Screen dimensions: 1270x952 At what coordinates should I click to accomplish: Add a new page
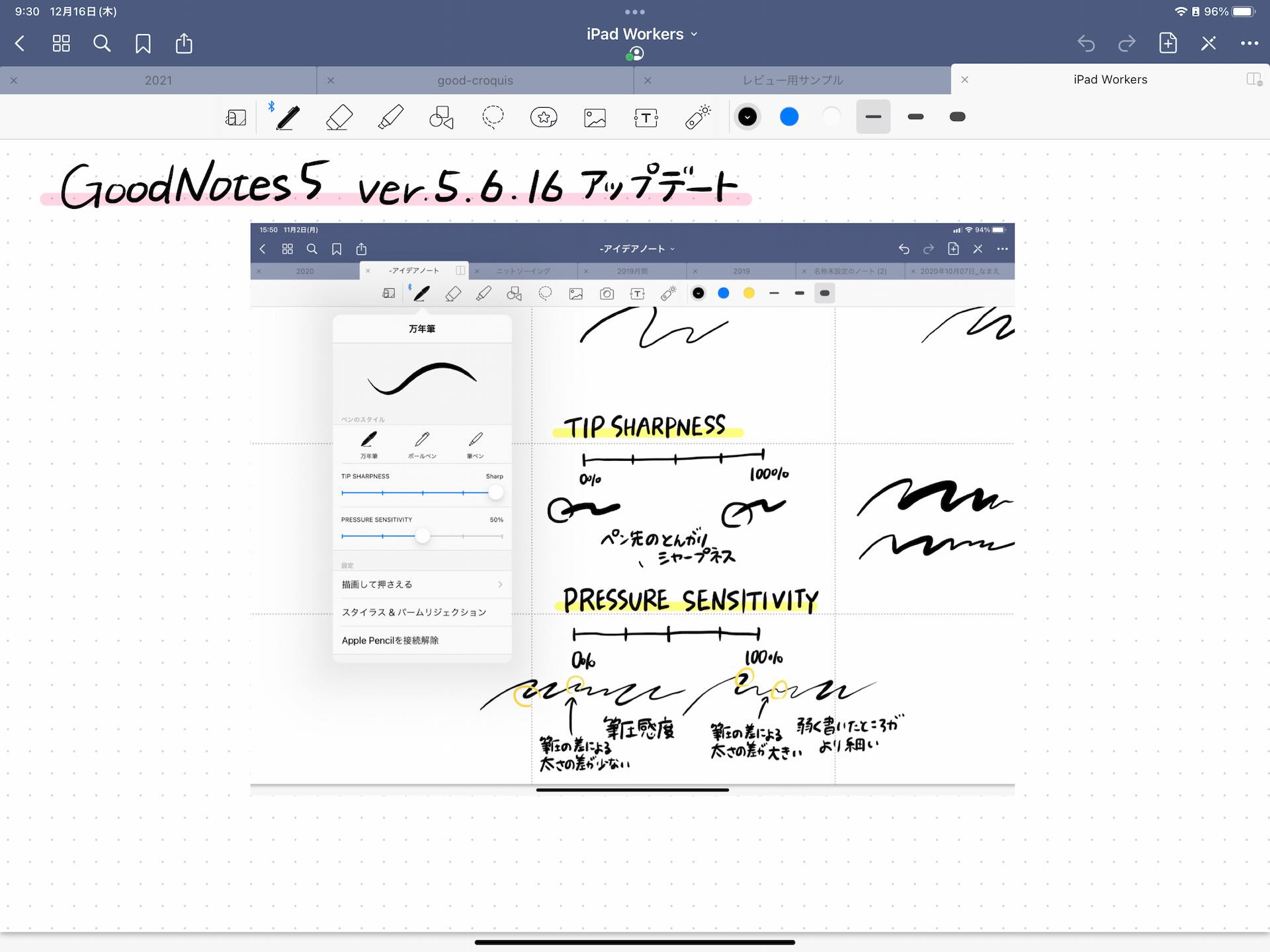point(1167,43)
